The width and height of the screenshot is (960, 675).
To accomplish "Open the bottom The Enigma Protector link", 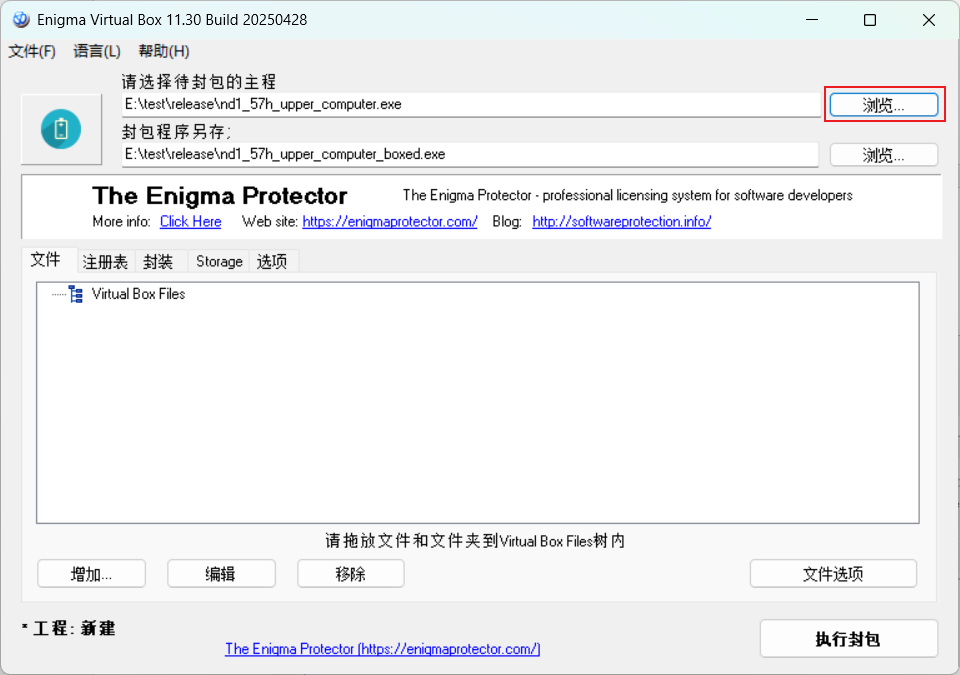I will (x=383, y=649).
